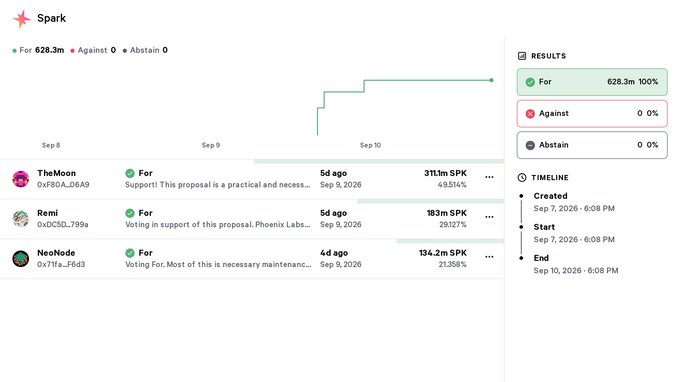Image resolution: width=680 pixels, height=382 pixels.
Task: Click the 29.127% vote share
Action: pyautogui.click(x=452, y=225)
